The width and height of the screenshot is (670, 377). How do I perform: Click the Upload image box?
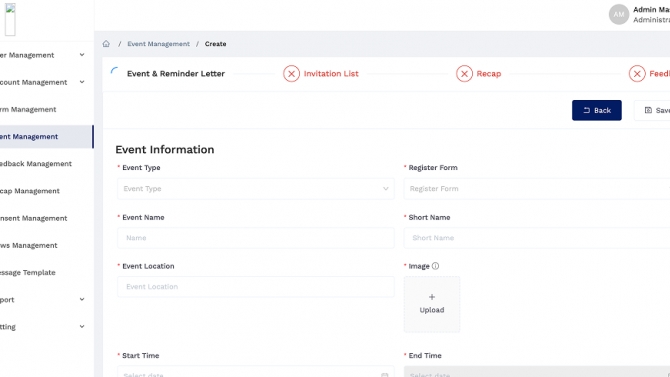coord(432,304)
